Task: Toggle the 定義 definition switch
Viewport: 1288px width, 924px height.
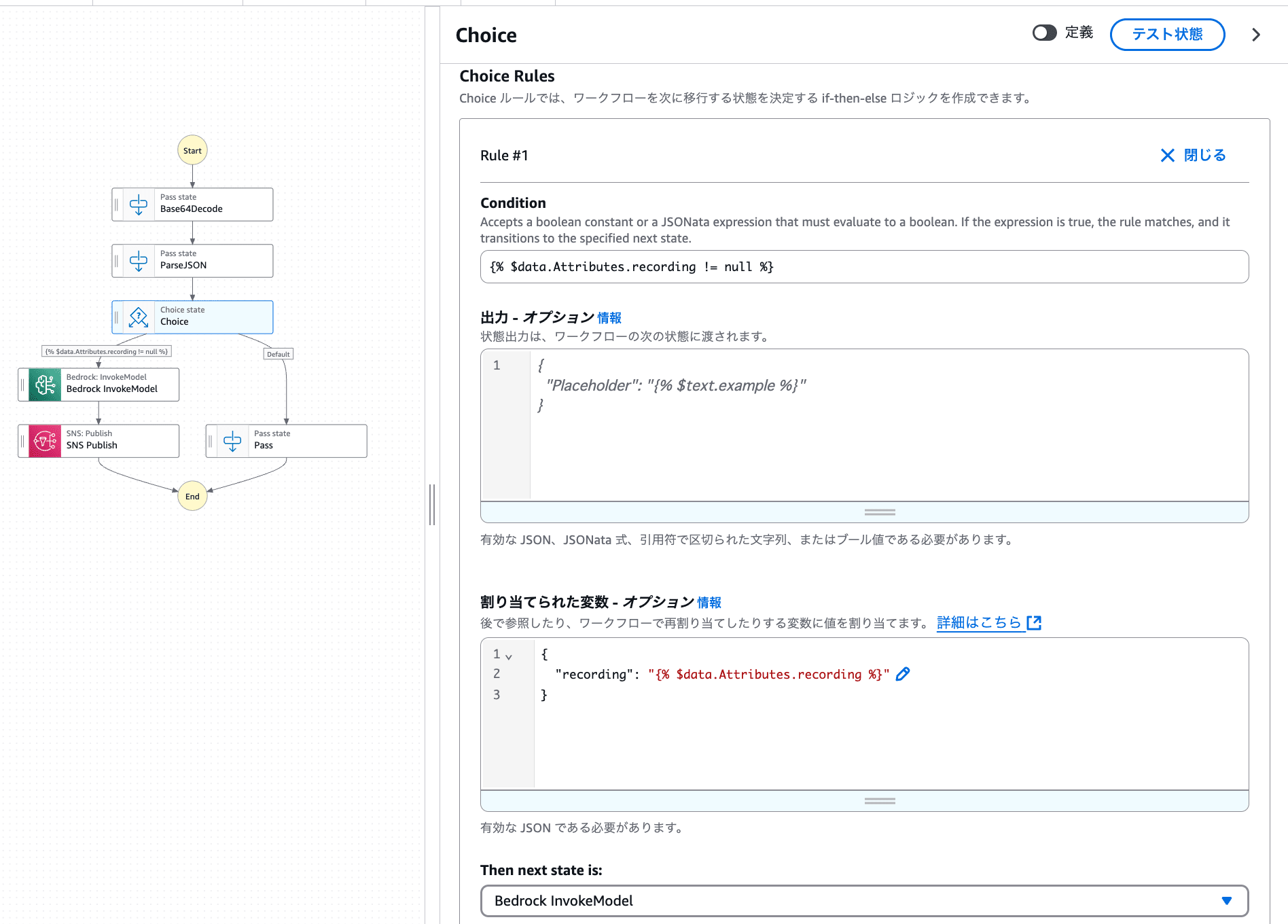Action: click(x=1044, y=33)
